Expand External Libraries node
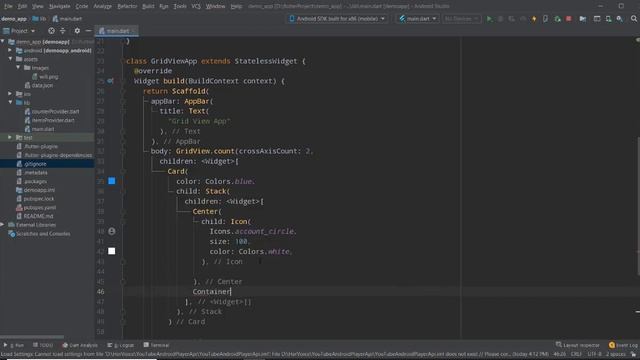Screen dimensions: 640x360 tap(3, 224)
